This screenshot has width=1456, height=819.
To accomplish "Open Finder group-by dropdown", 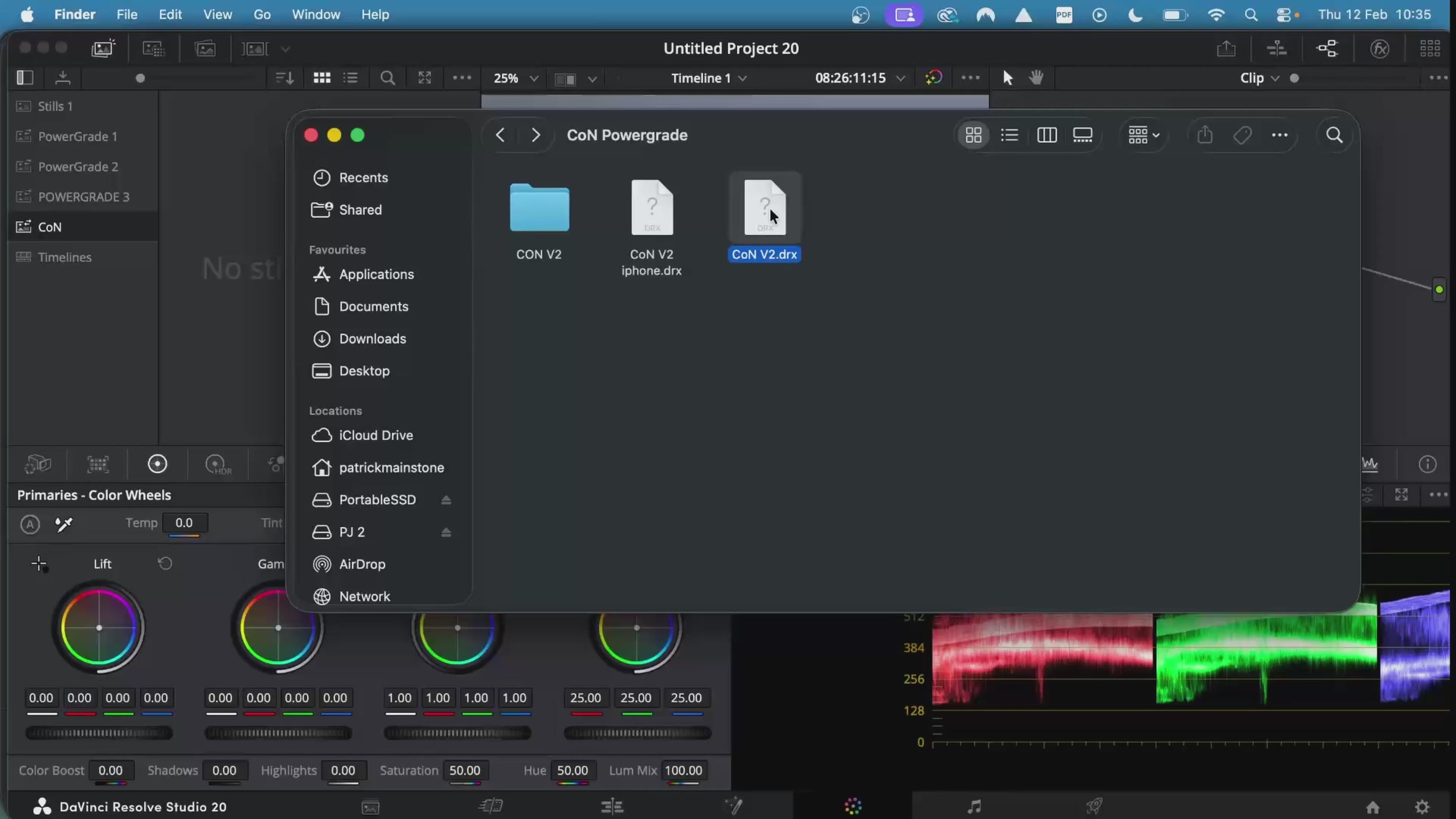I will [x=1144, y=135].
